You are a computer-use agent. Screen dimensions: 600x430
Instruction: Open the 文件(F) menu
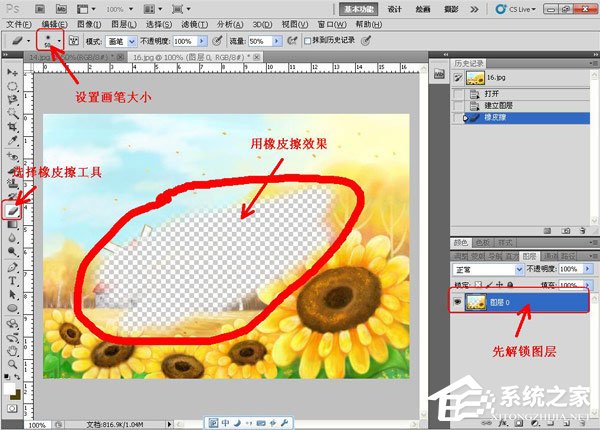19,24
